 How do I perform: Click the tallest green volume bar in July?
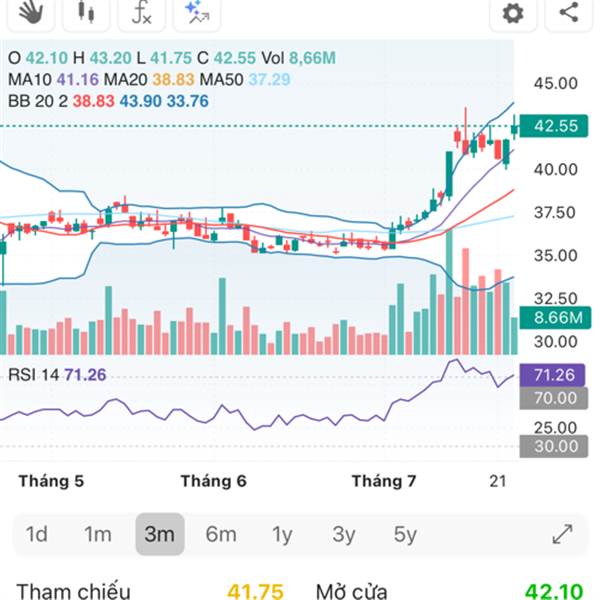pyautogui.click(x=449, y=292)
